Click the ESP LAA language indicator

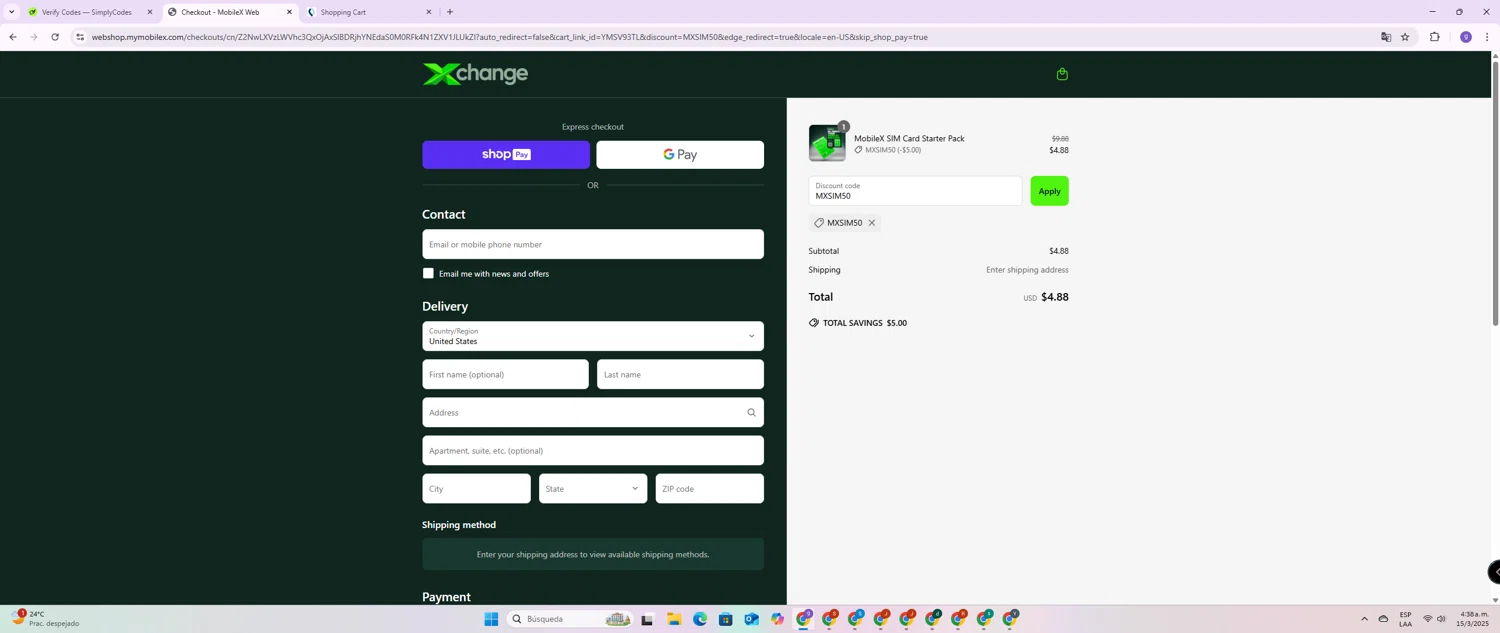pos(1405,619)
